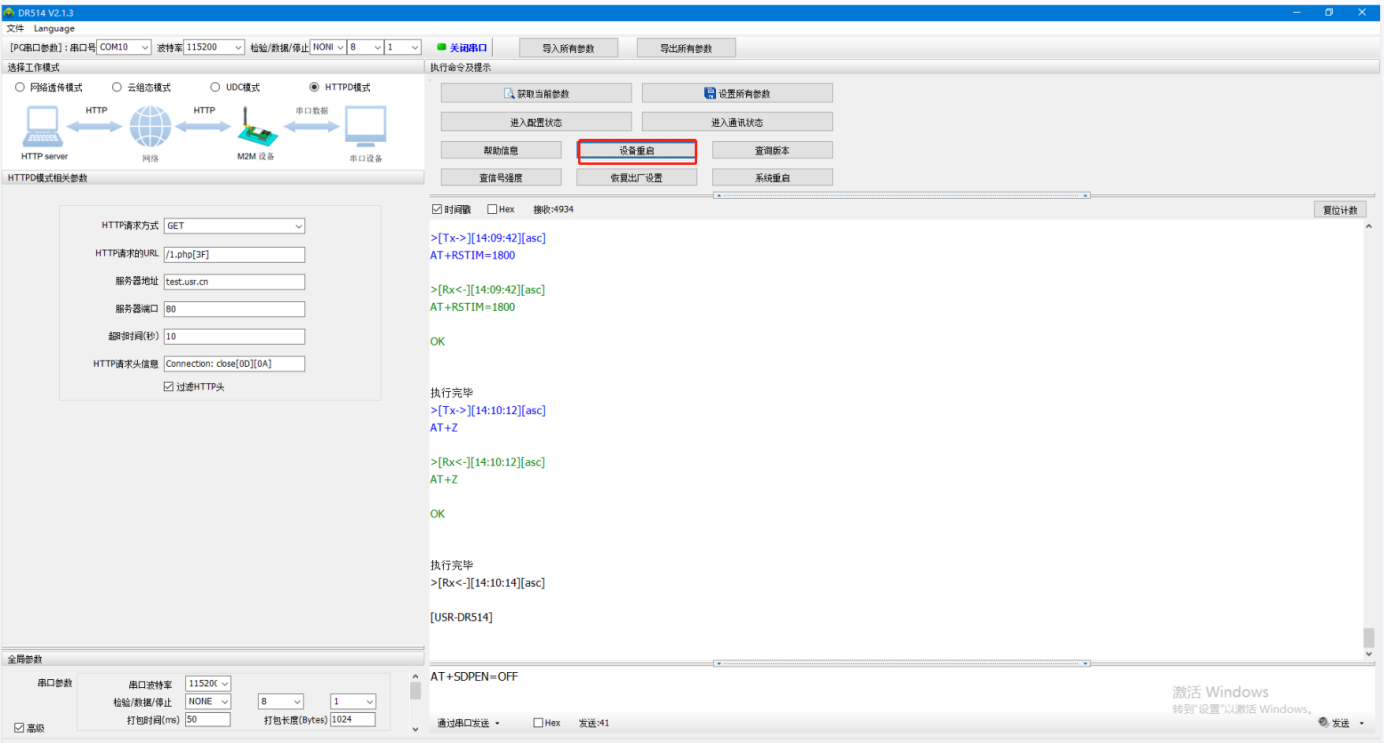Click the 发送 send icon button
This screenshot has width=1384, height=743.
[x=1335, y=723]
